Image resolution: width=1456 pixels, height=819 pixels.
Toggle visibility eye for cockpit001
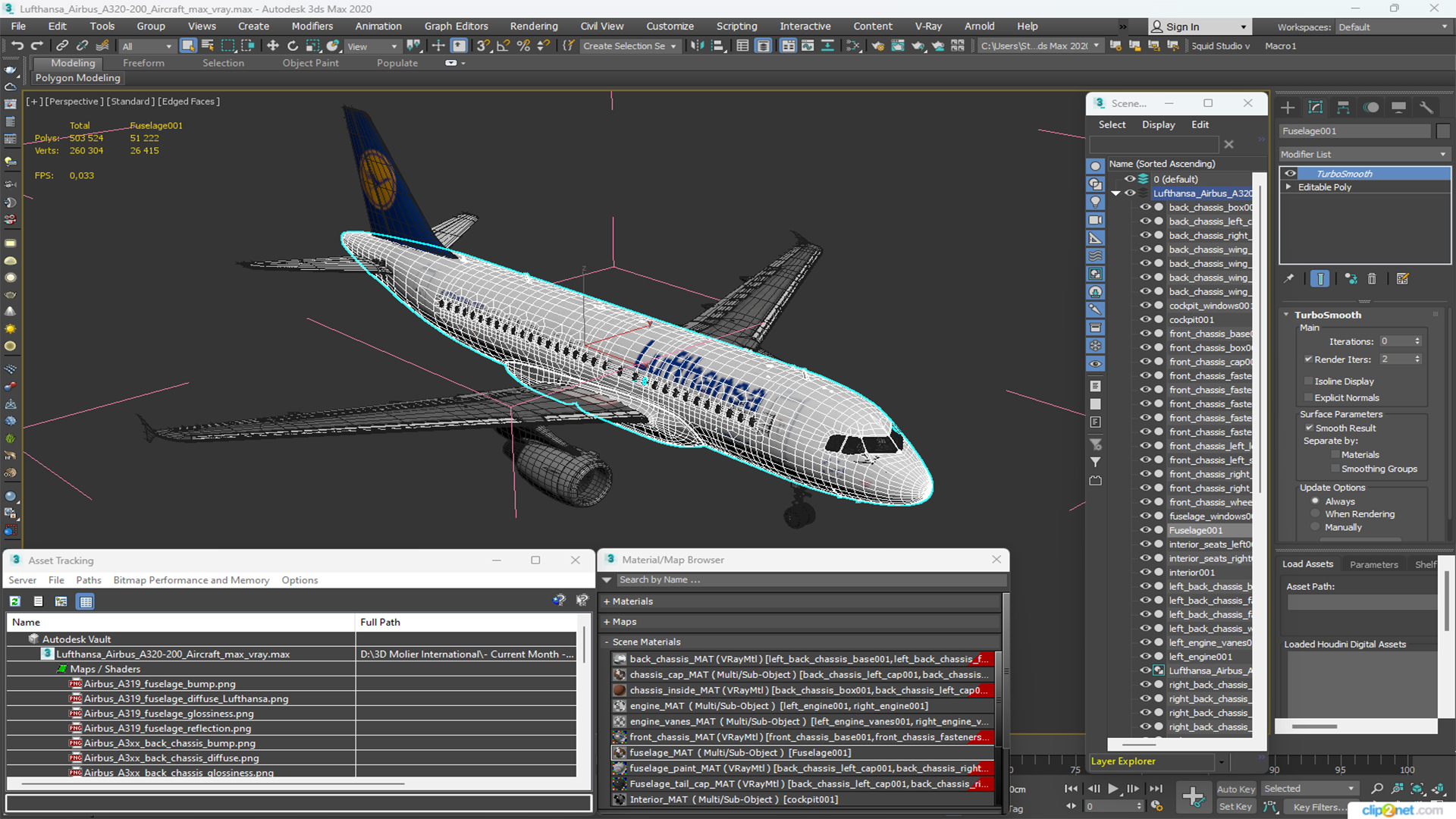(x=1145, y=320)
